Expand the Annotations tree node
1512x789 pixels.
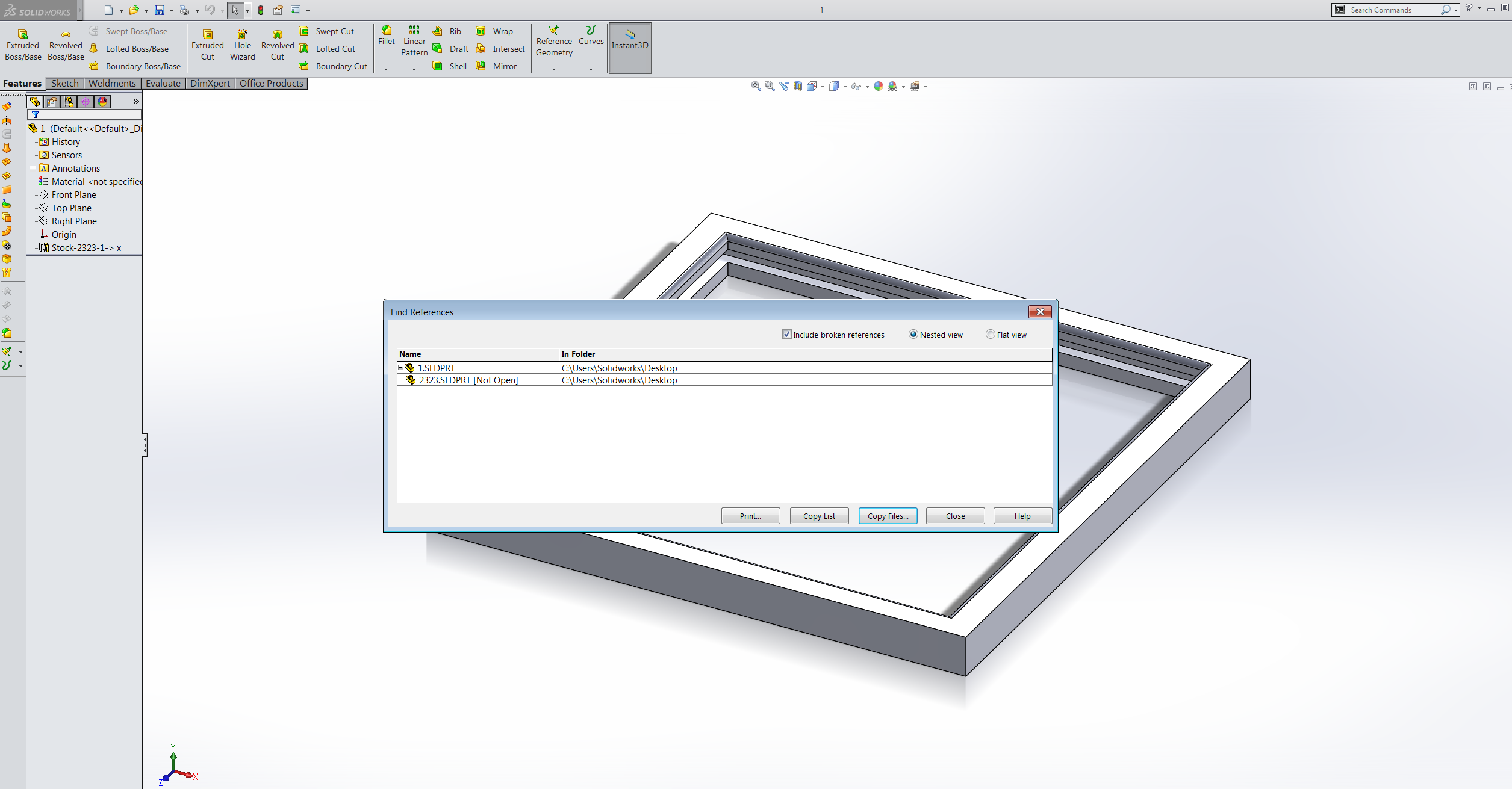point(33,169)
